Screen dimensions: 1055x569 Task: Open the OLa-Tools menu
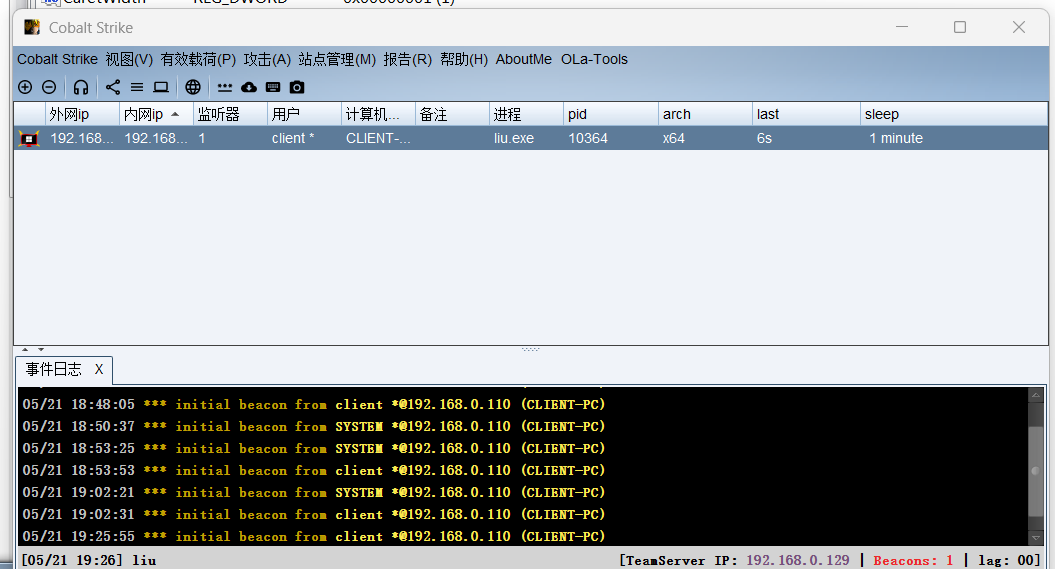594,59
